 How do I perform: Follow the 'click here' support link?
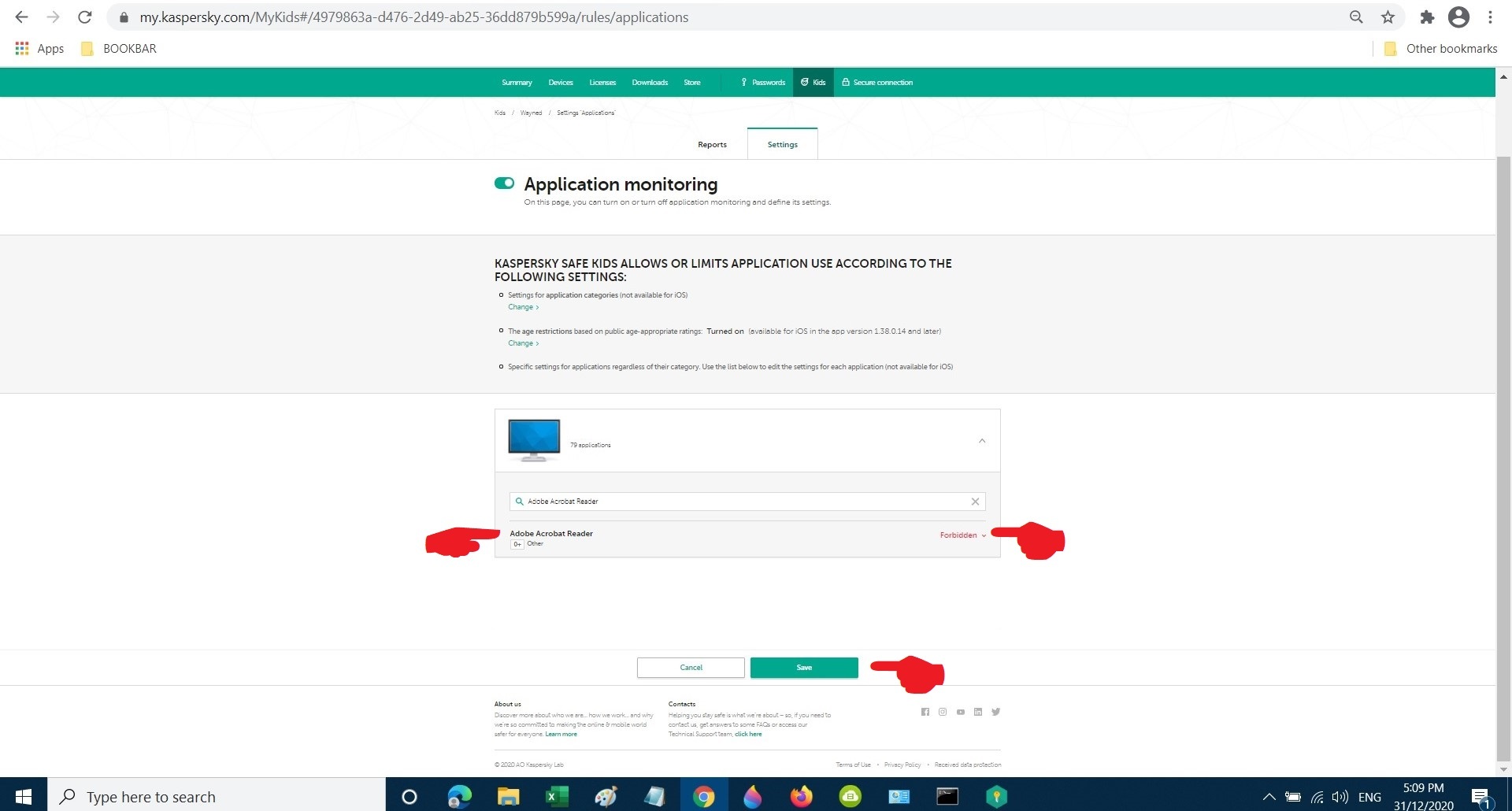(748, 735)
